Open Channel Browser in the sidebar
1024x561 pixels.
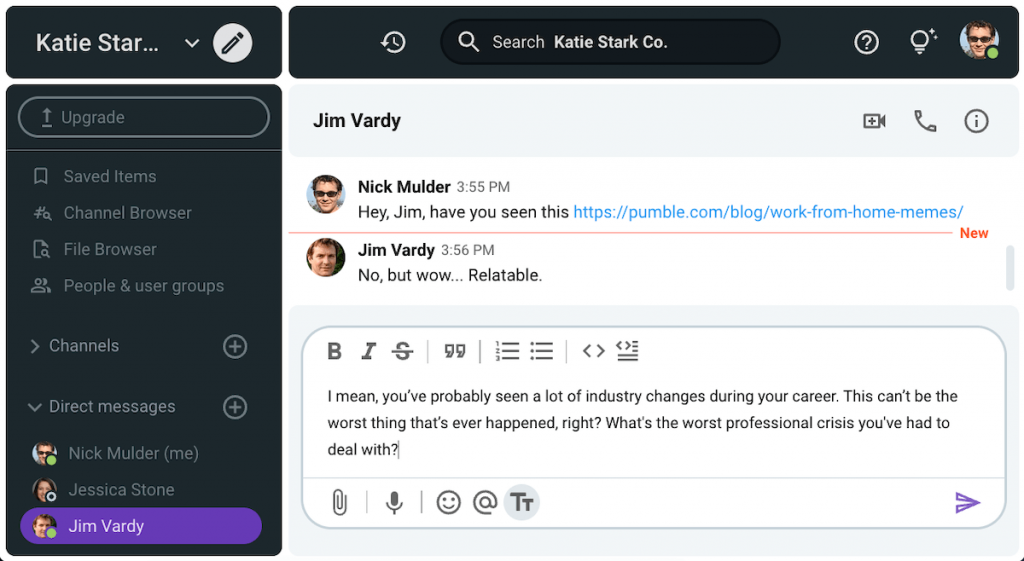(x=127, y=213)
